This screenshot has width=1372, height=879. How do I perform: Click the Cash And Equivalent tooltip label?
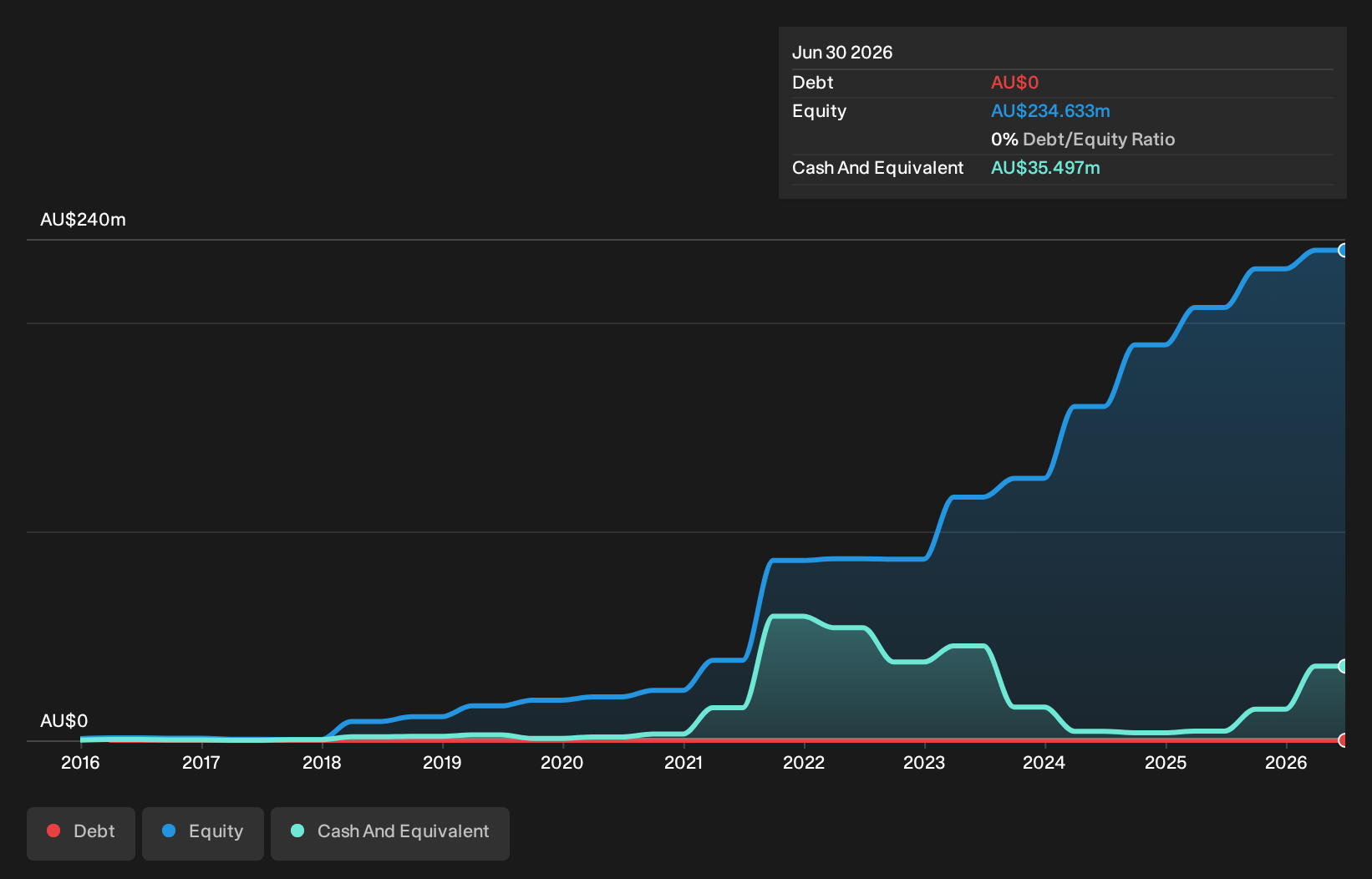pyautogui.click(x=877, y=168)
